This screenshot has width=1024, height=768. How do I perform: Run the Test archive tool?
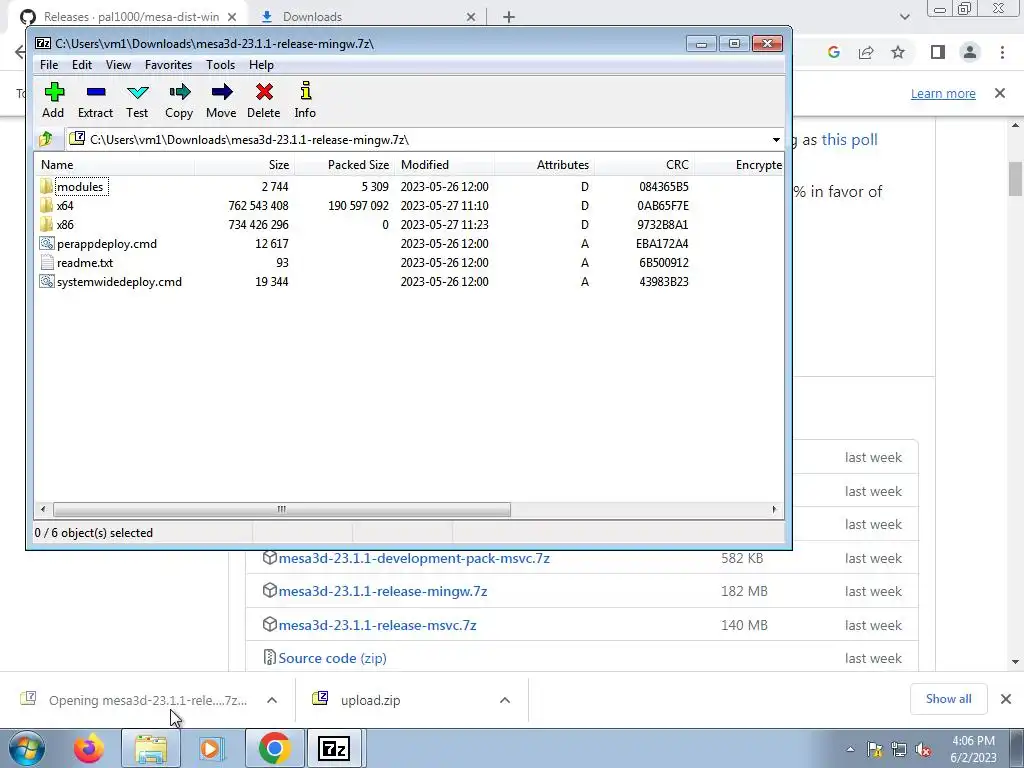(137, 101)
